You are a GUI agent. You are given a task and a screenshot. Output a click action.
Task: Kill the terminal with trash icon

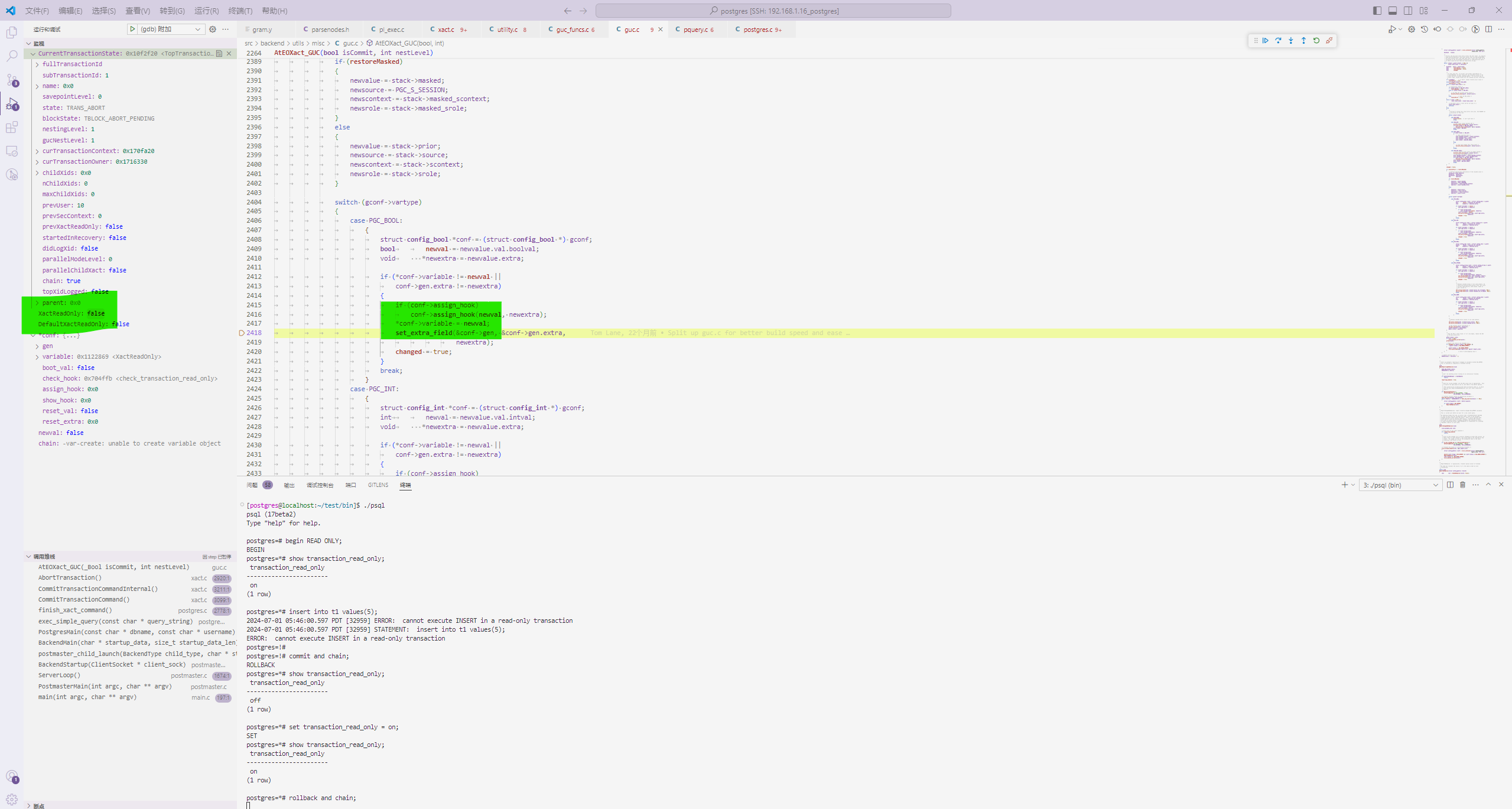(x=1463, y=485)
